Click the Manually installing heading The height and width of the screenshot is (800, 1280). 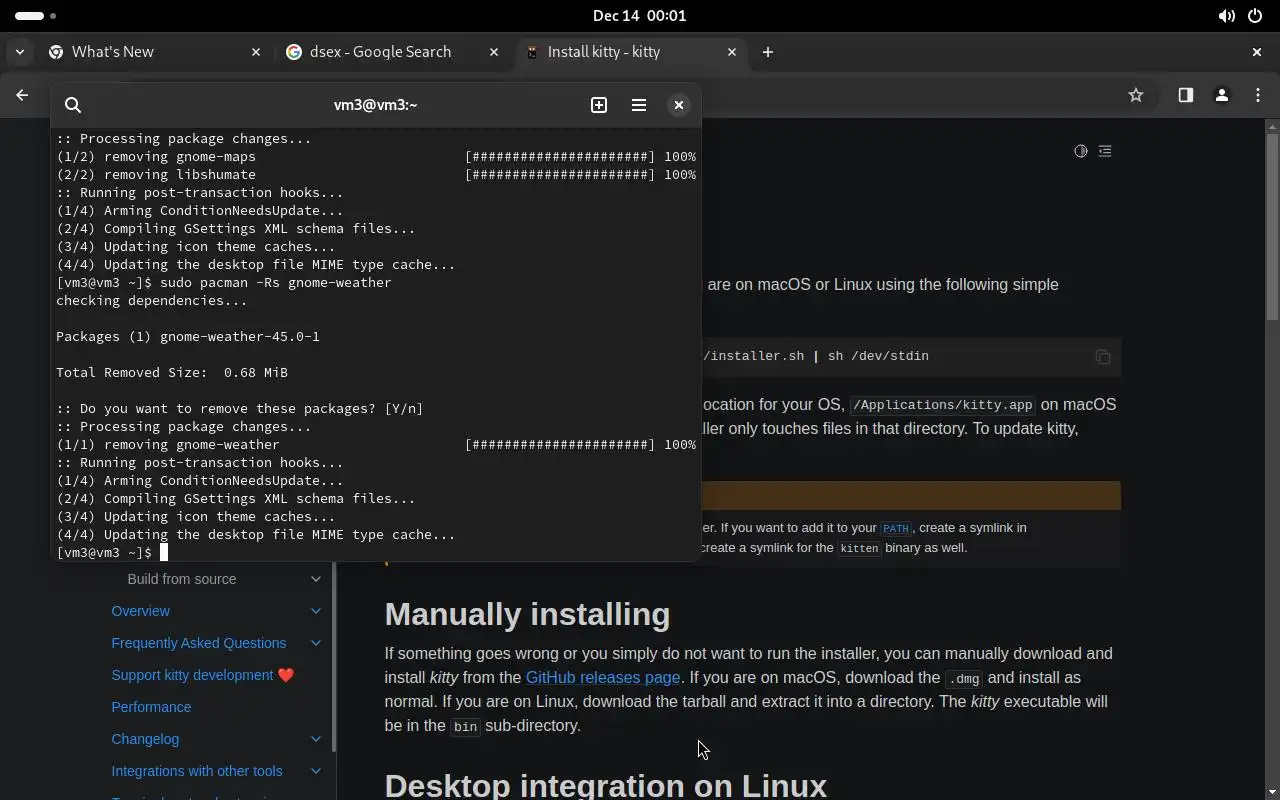point(527,614)
